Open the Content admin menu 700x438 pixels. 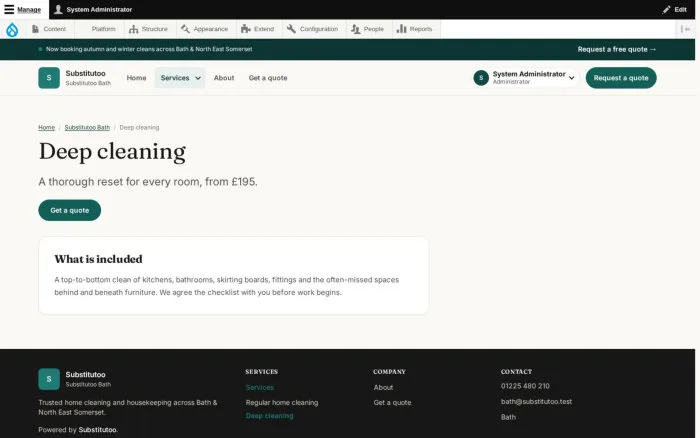tap(49, 29)
